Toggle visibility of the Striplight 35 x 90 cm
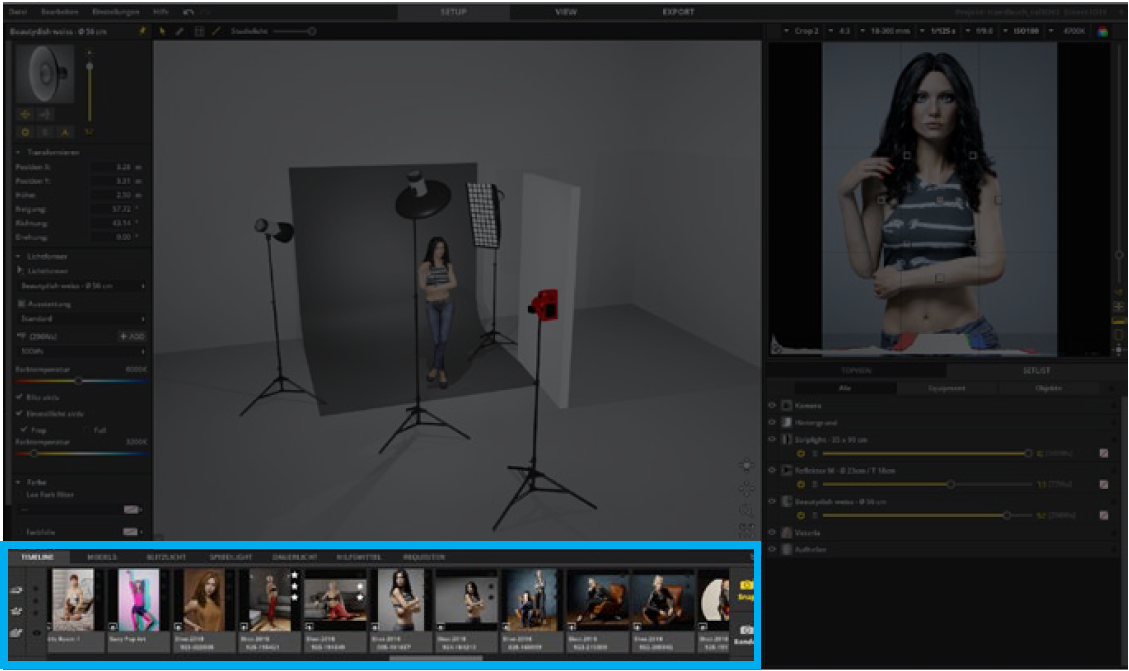1129x671 pixels. tap(772, 438)
